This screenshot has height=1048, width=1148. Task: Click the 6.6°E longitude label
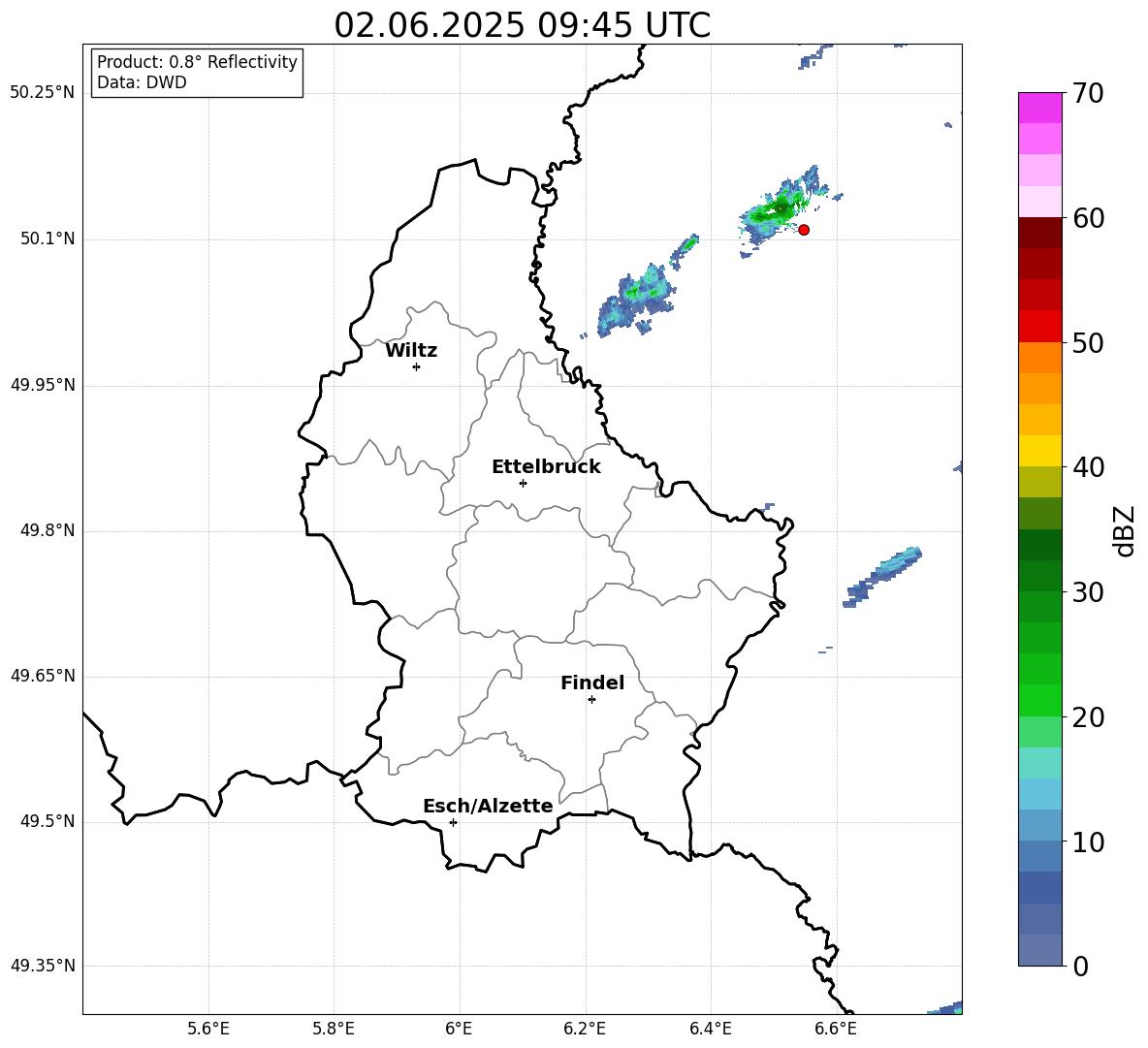point(836,1029)
